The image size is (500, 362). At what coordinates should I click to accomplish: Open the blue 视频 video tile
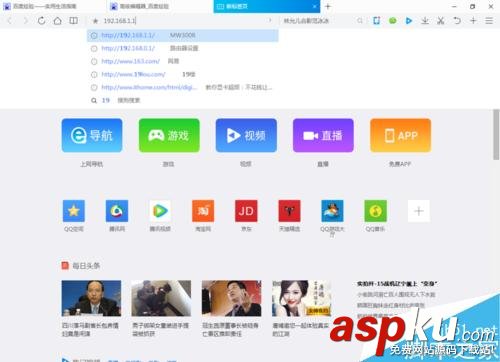[246, 135]
